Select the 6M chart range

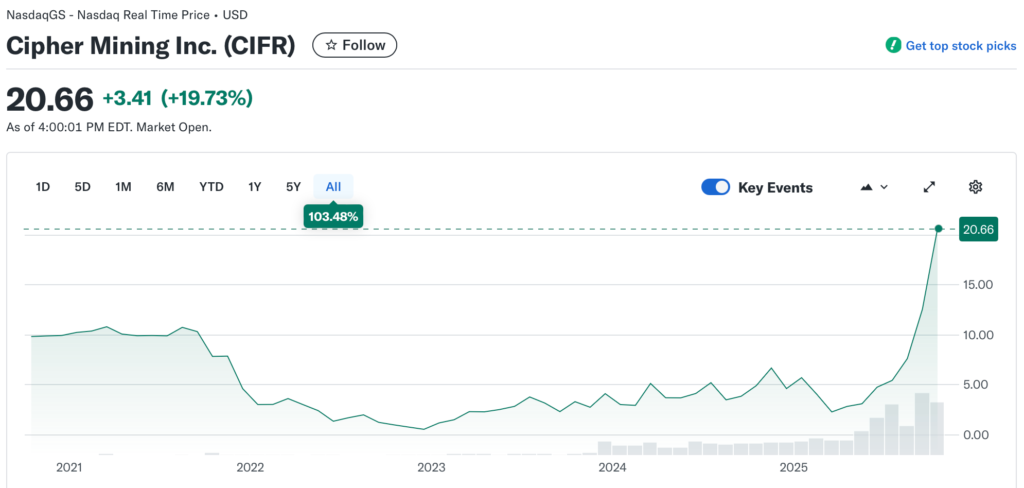[165, 187]
